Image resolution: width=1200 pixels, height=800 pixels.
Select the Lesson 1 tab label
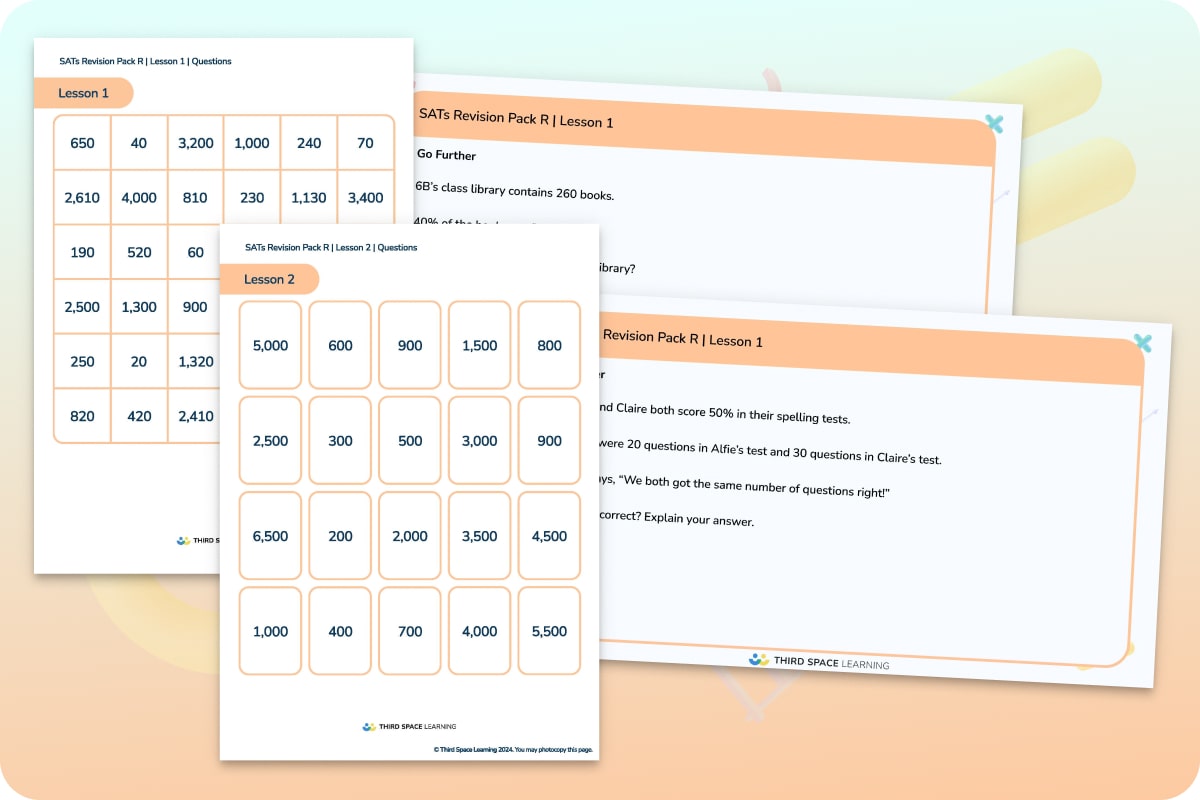[84, 92]
